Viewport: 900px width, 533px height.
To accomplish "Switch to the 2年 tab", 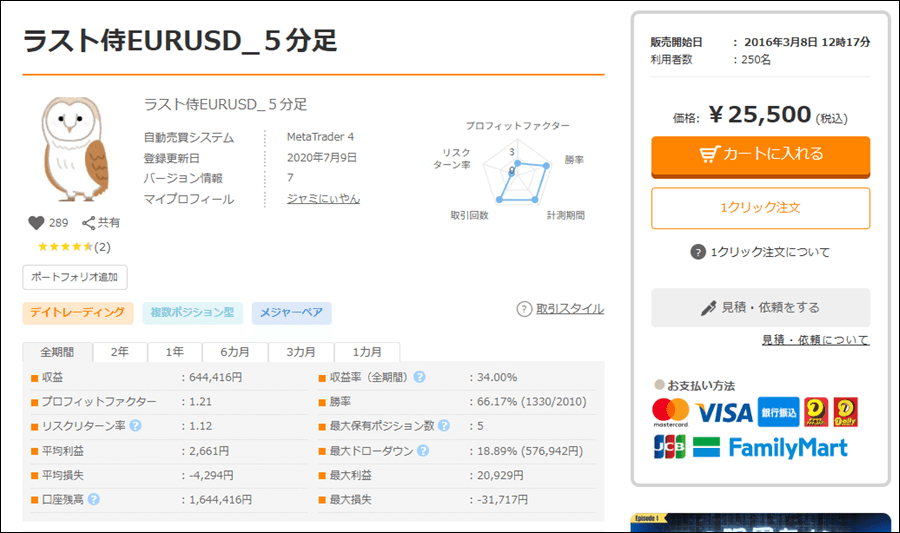I will pos(120,352).
